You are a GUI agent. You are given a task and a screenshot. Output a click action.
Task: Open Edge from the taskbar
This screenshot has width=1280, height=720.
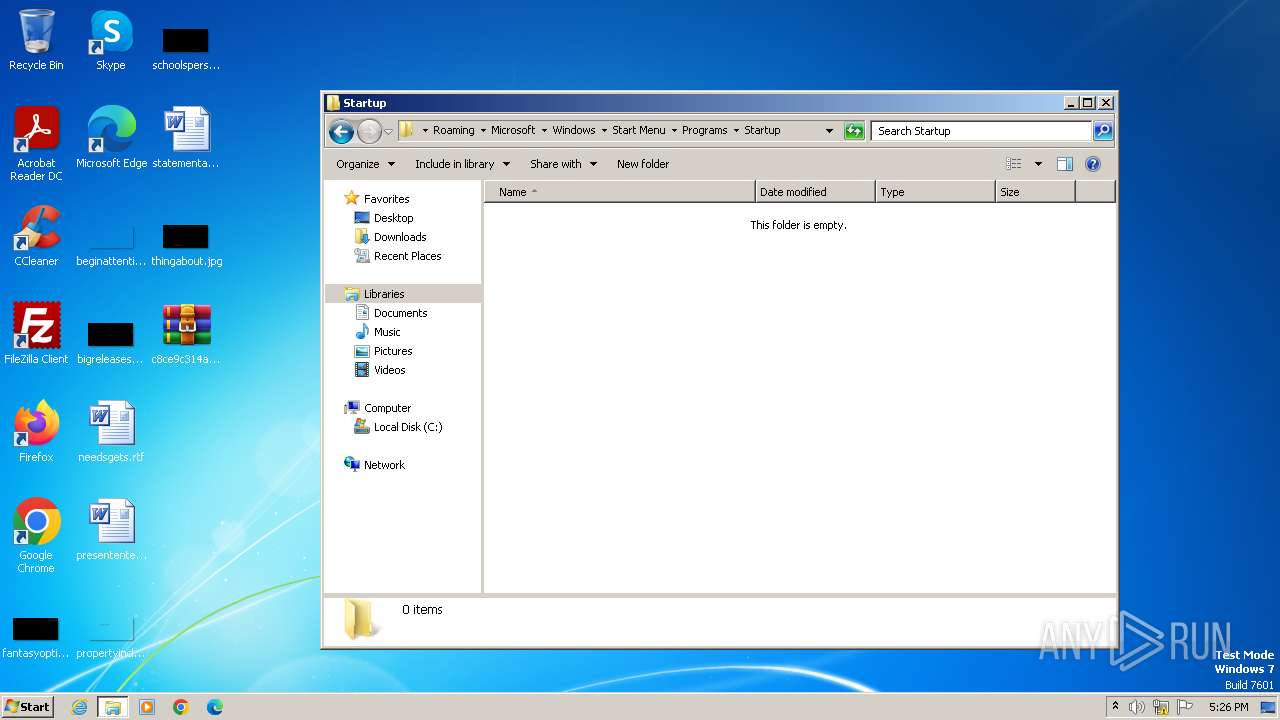pyautogui.click(x=215, y=707)
